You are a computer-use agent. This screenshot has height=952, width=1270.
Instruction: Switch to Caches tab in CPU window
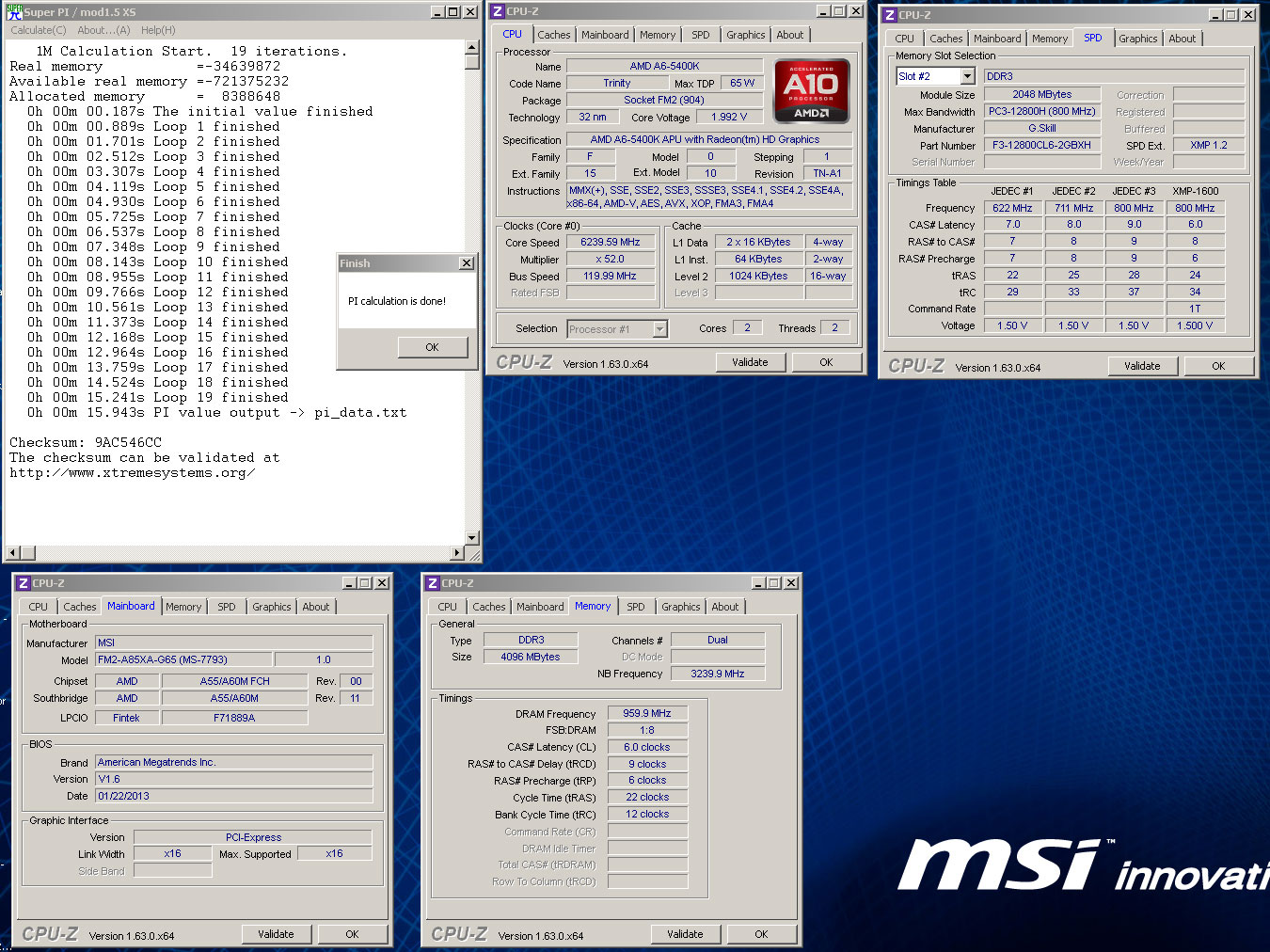(x=554, y=35)
